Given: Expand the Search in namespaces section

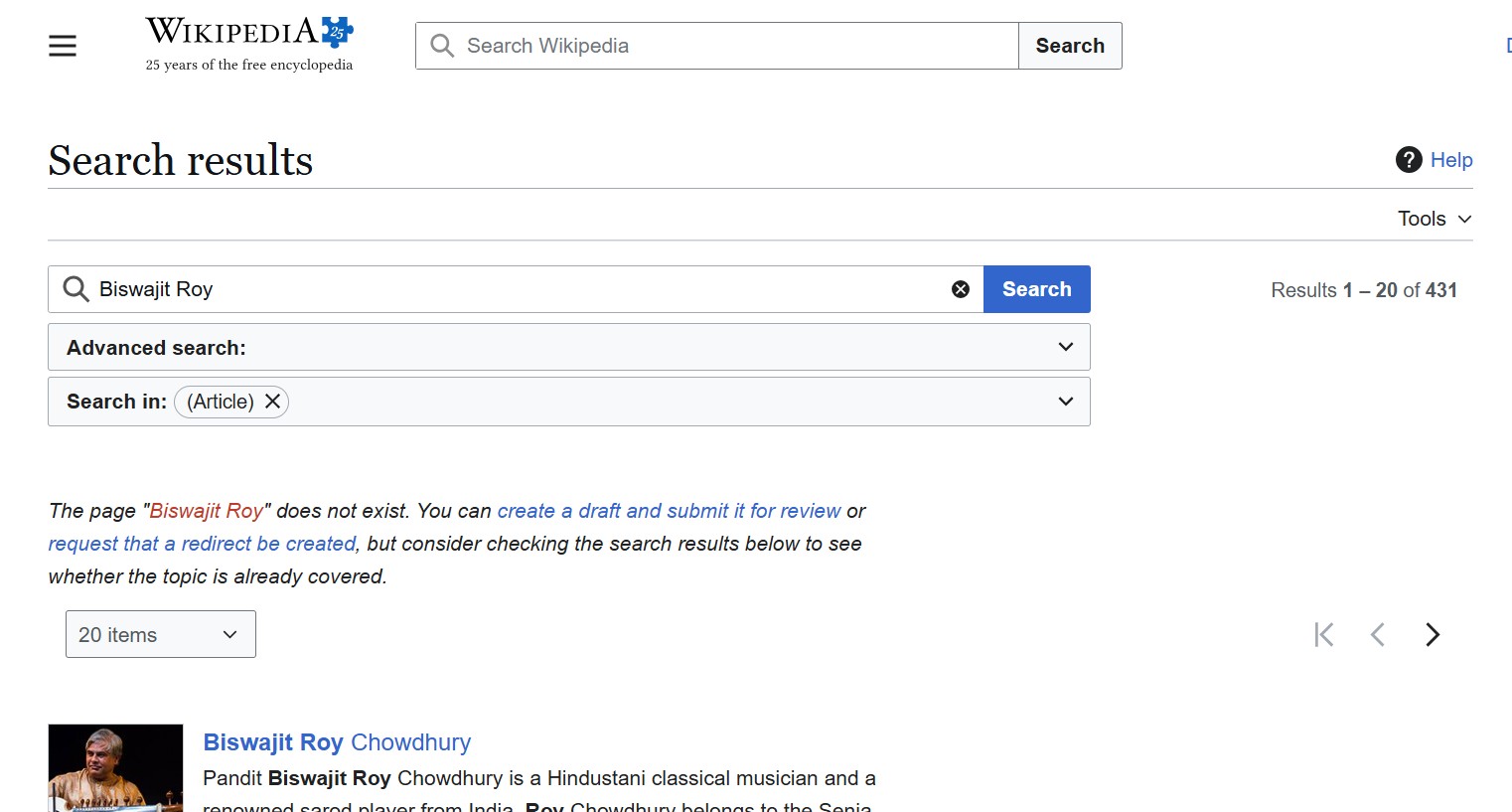Looking at the screenshot, I should (x=569, y=402).
